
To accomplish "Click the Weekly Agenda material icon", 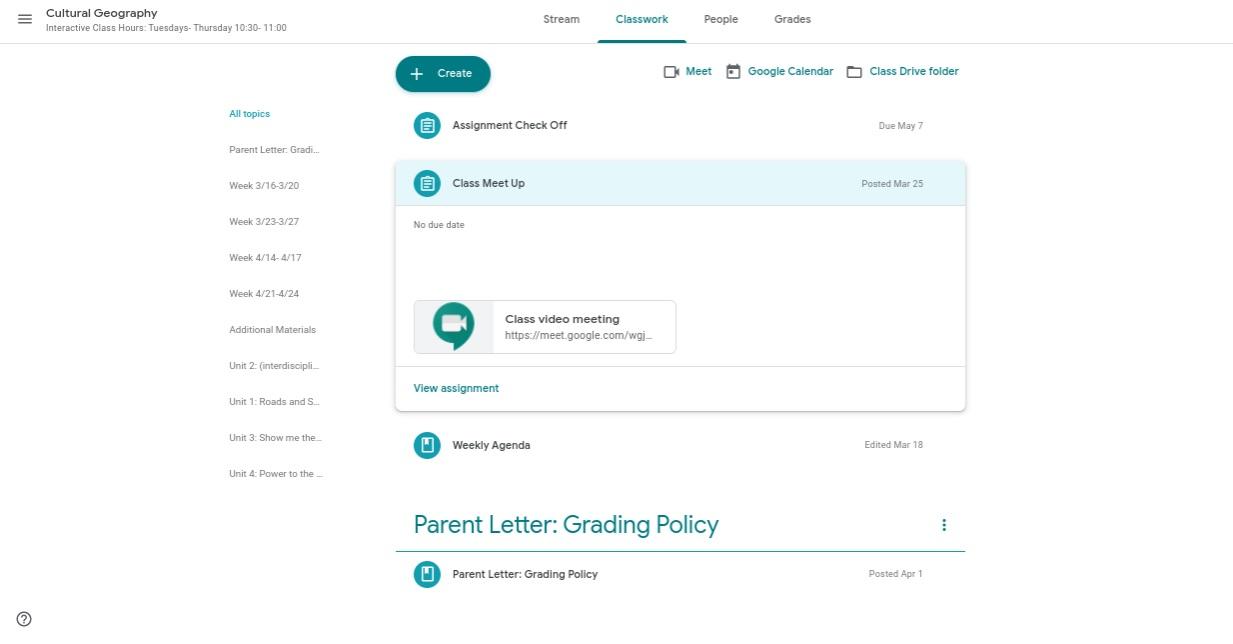I will pyautogui.click(x=427, y=445).
